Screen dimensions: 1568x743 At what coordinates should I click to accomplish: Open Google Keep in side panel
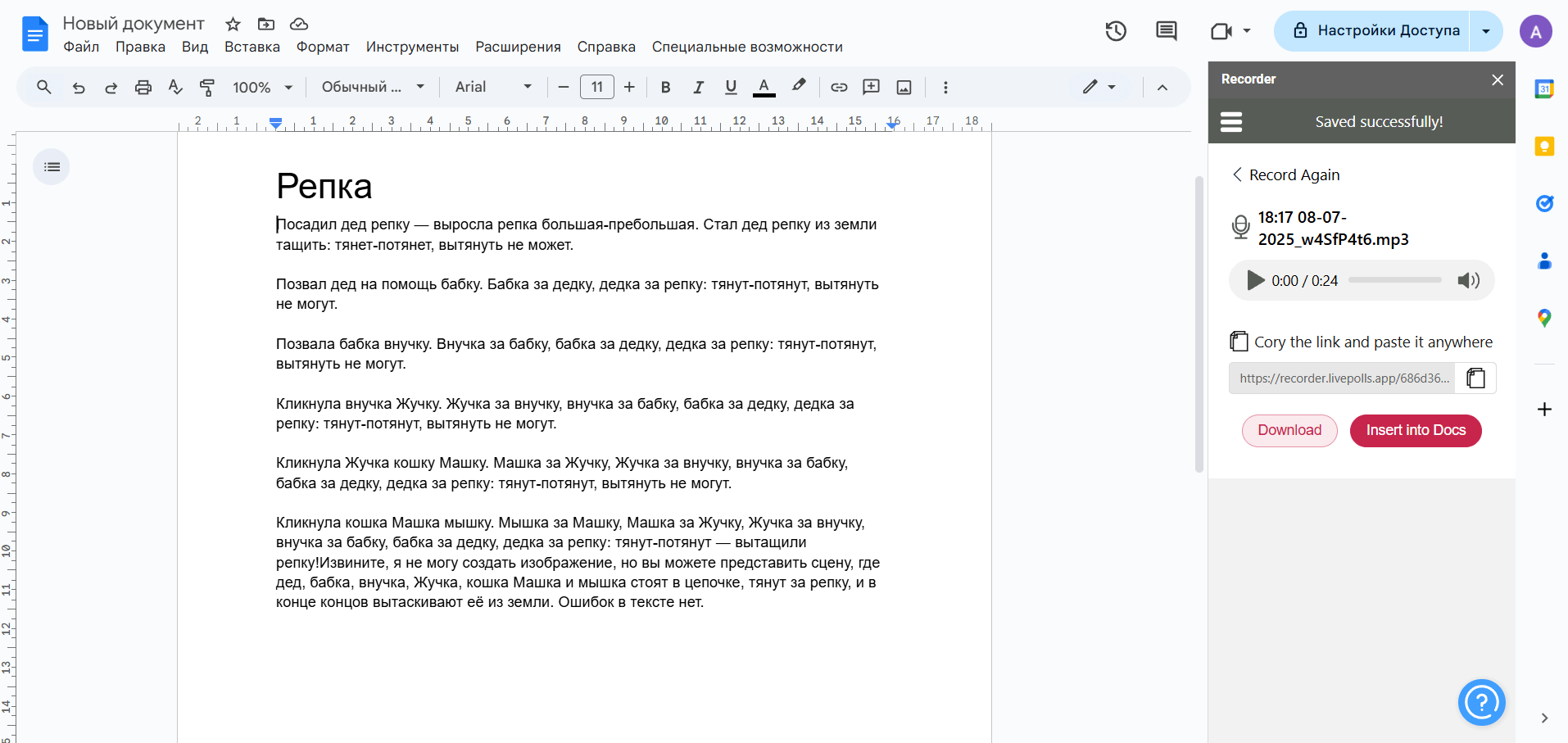(x=1544, y=147)
